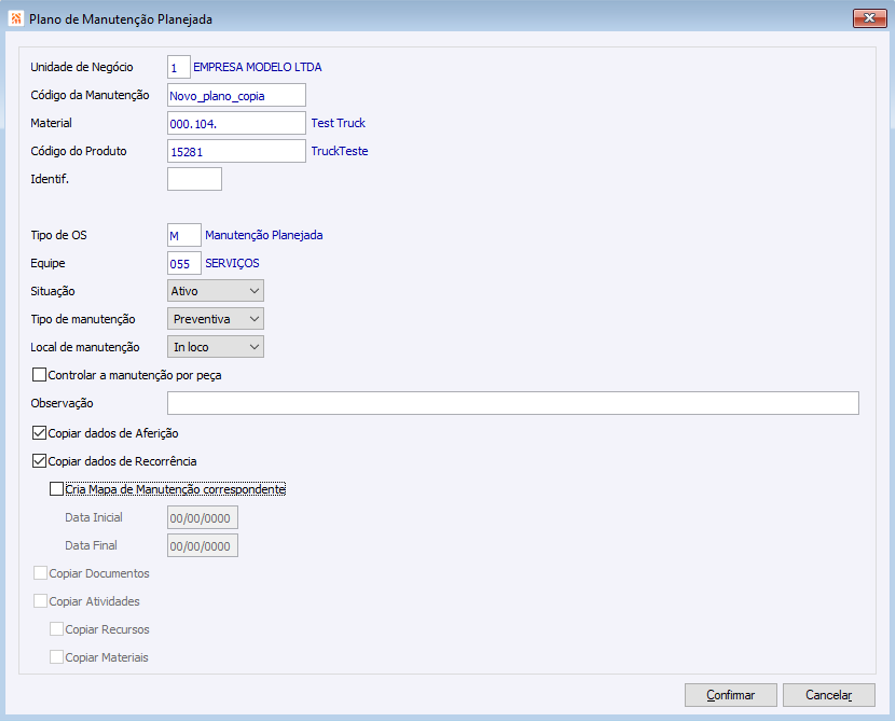This screenshot has width=895, height=721.
Task: Click the Manutenção Planejada description text
Action: pos(264,235)
